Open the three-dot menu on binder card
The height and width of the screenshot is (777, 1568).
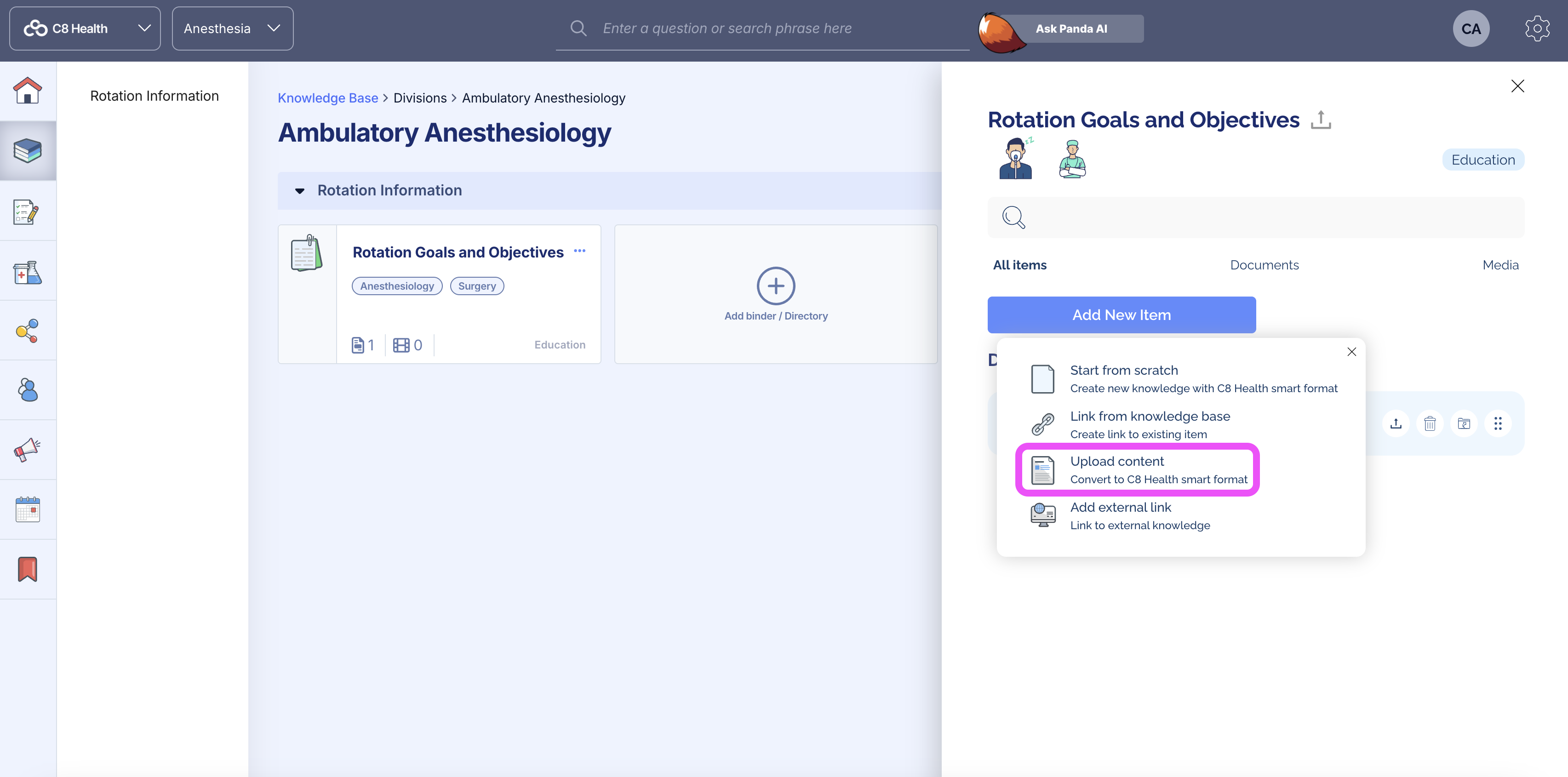pos(579,251)
